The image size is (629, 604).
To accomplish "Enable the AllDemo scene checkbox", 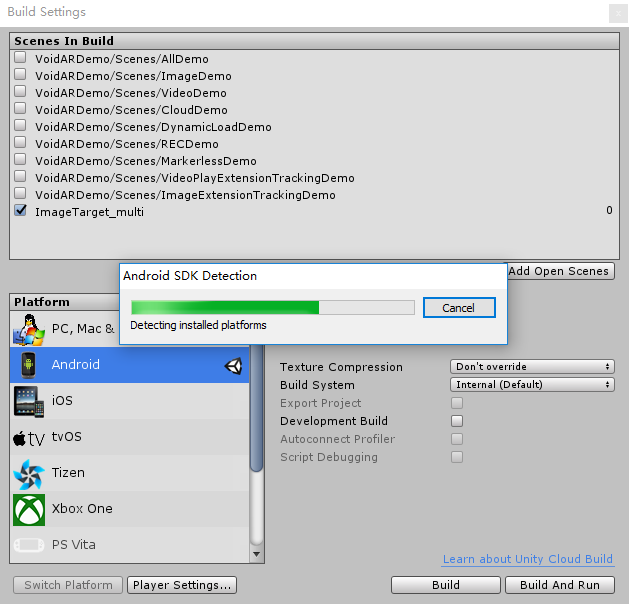I will click(x=20, y=57).
